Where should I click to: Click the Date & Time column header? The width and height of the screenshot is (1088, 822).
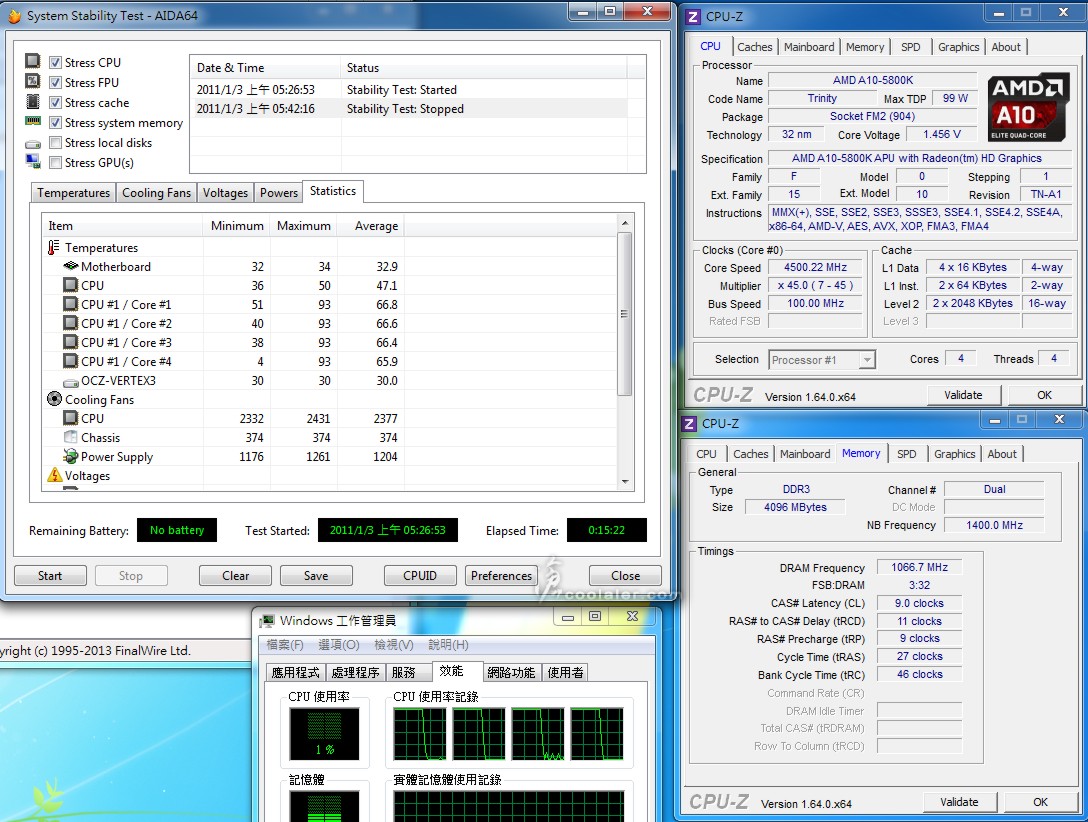pyautogui.click(x=266, y=68)
